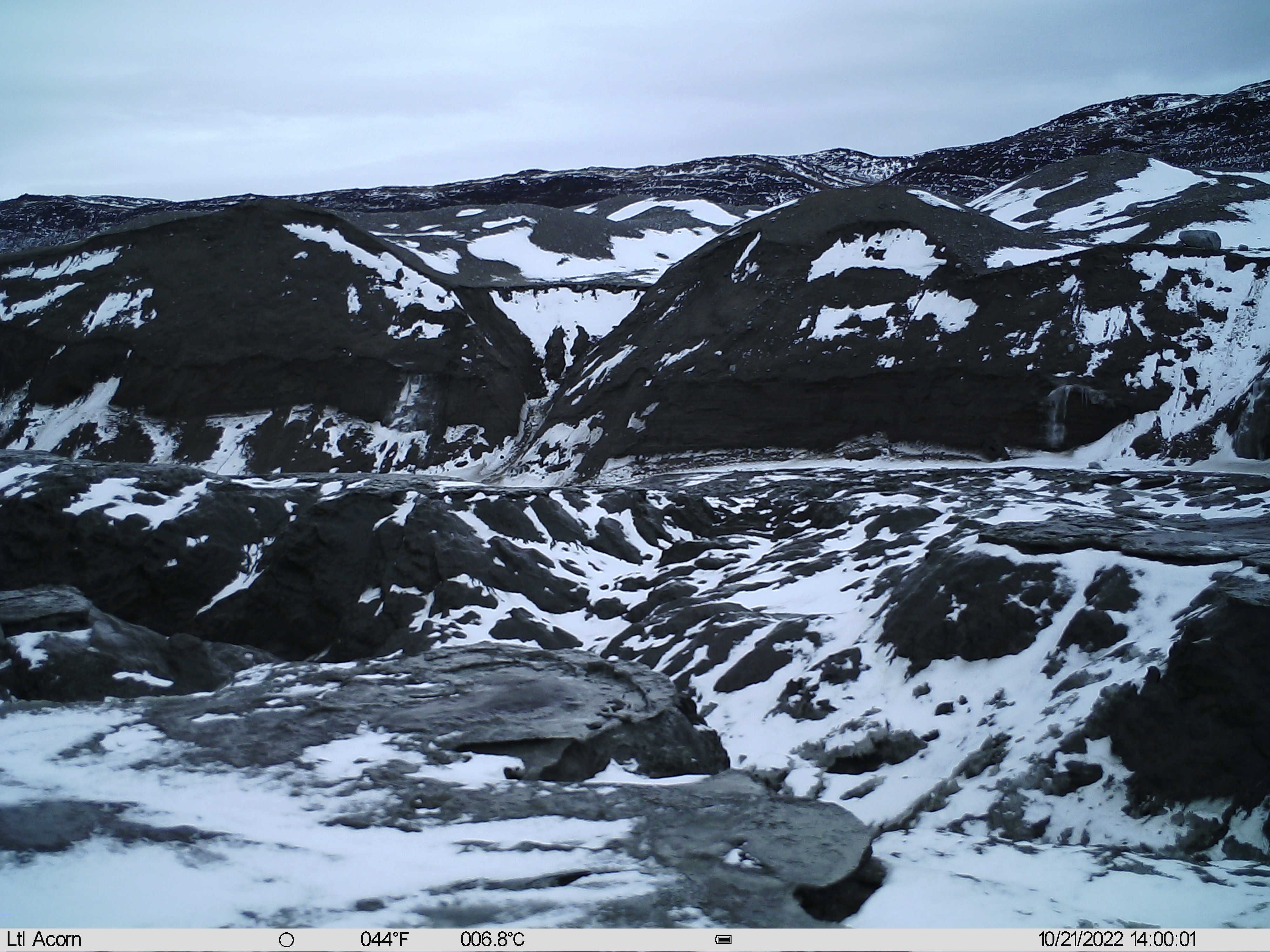
Task: Click the 006.8°C temperature reading
Action: pyautogui.click(x=493, y=939)
